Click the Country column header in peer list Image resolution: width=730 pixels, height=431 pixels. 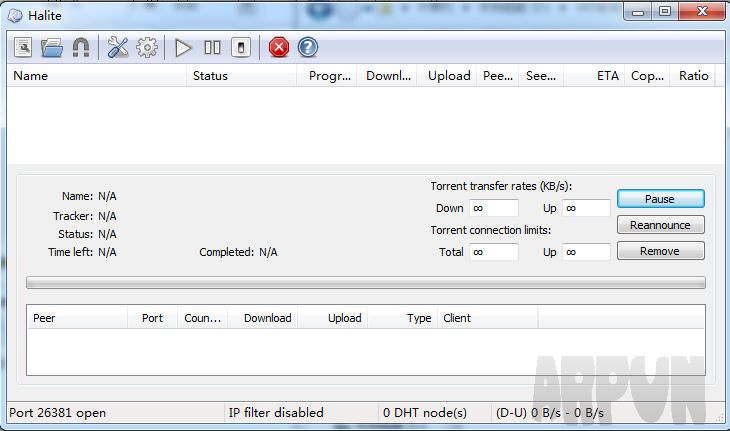click(x=203, y=318)
